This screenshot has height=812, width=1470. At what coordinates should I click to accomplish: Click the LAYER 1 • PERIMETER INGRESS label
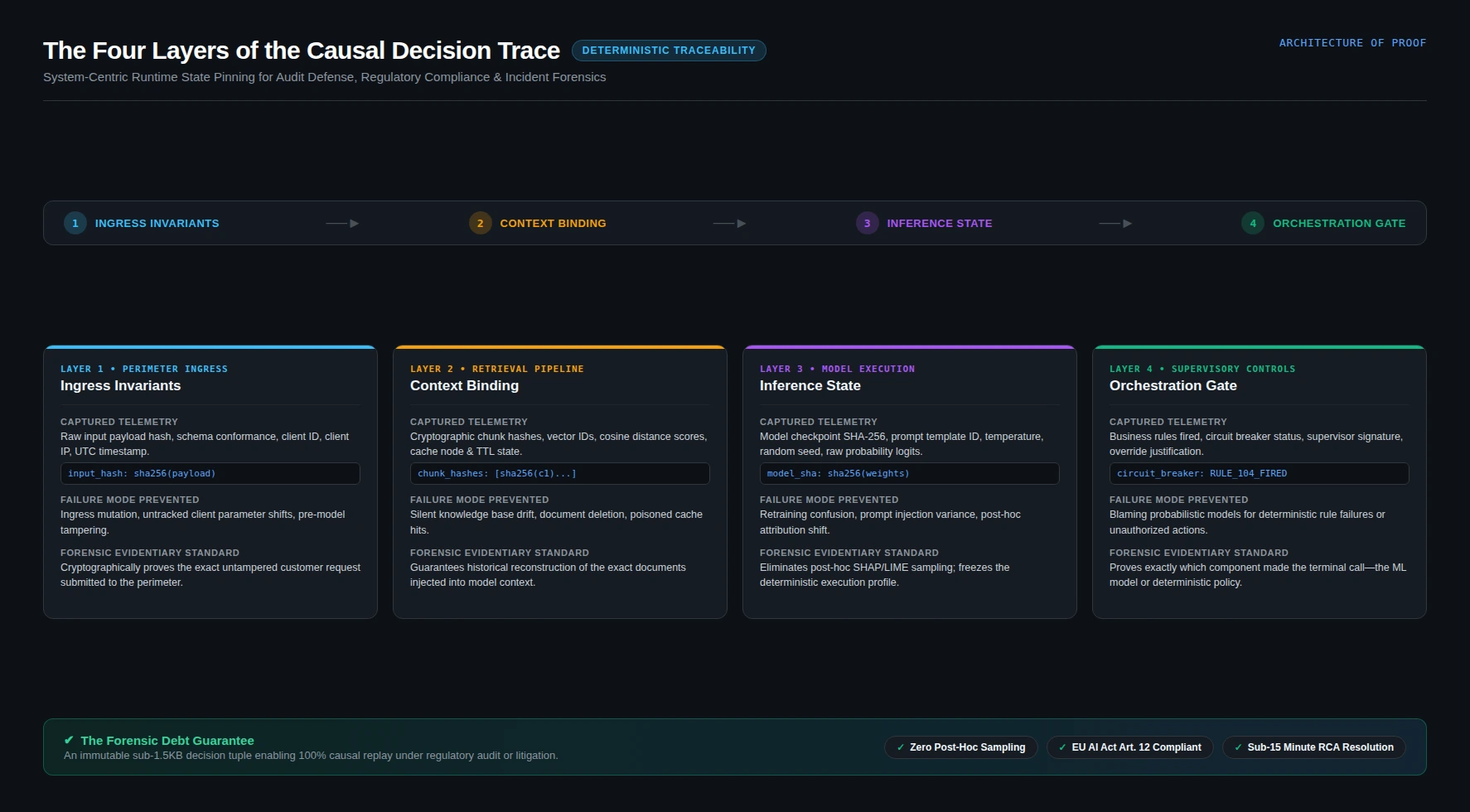(x=144, y=369)
